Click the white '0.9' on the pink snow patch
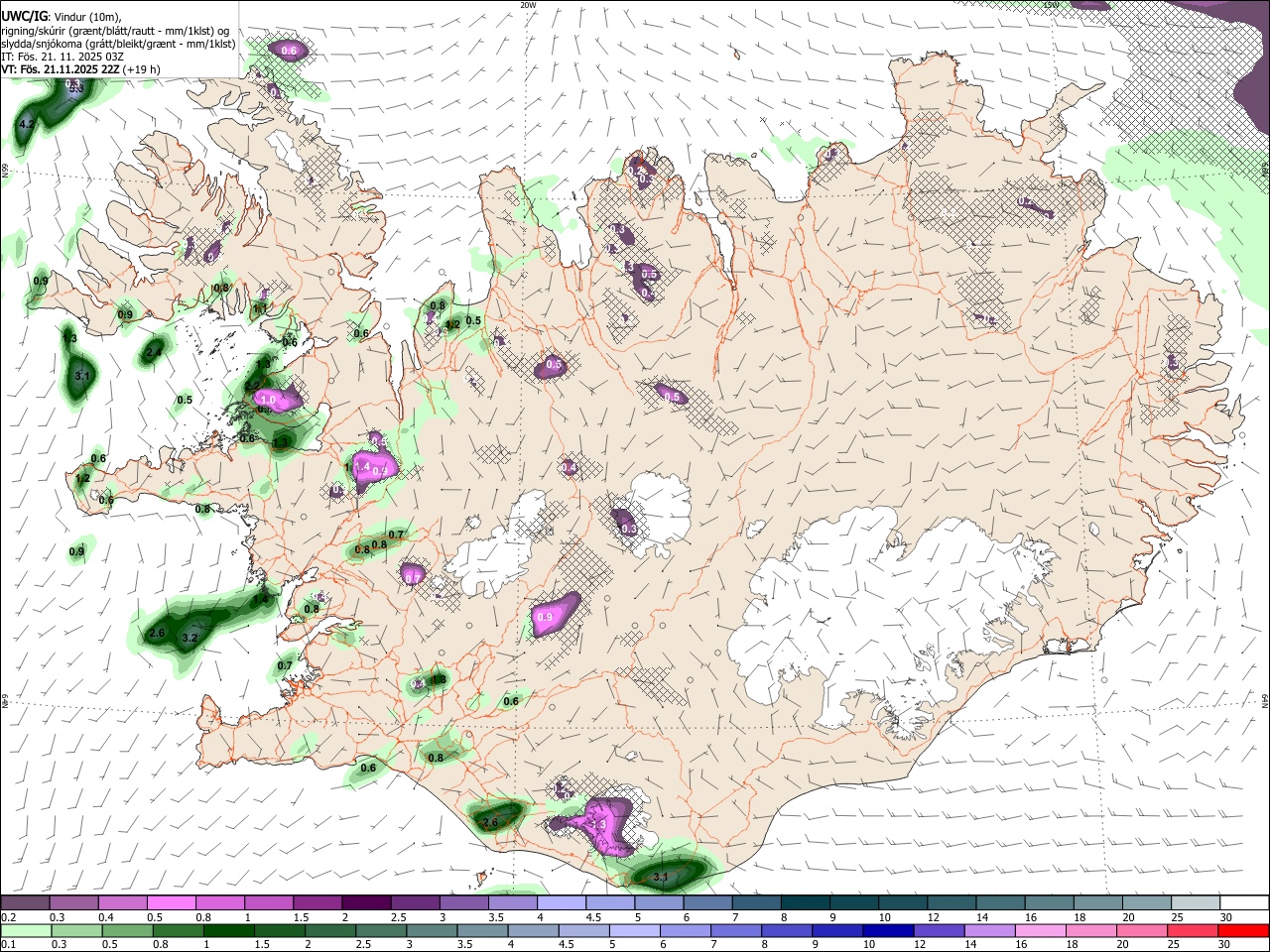The image size is (1270, 952). (x=544, y=617)
